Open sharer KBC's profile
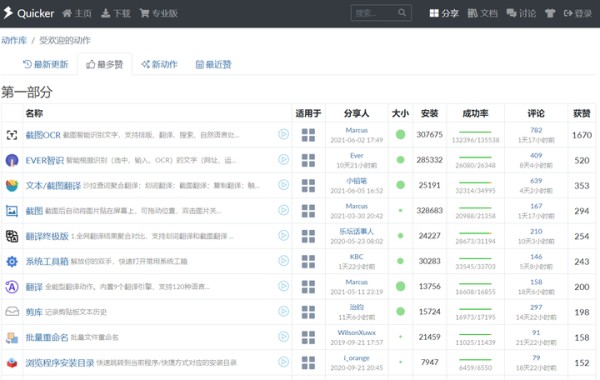The image size is (600, 380). [x=356, y=257]
